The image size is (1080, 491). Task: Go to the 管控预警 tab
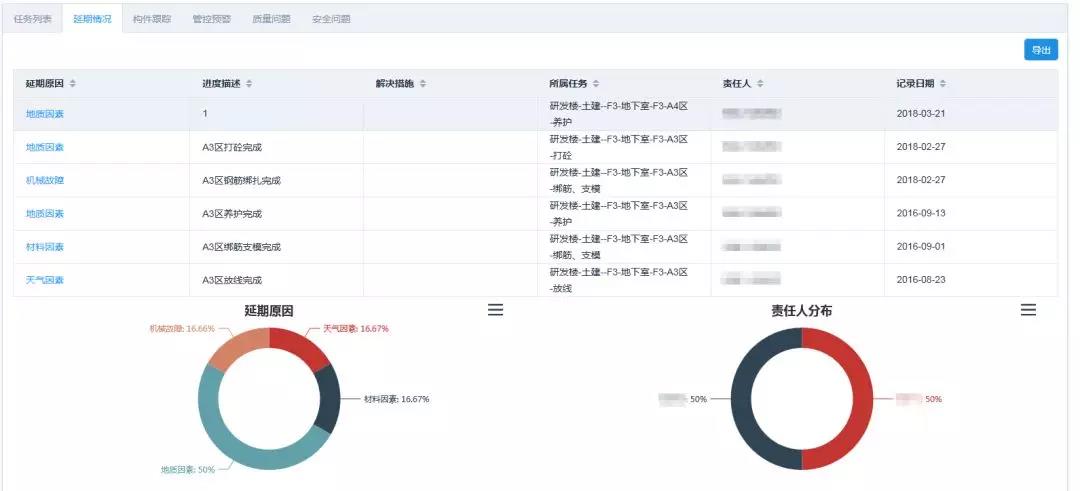click(211, 19)
